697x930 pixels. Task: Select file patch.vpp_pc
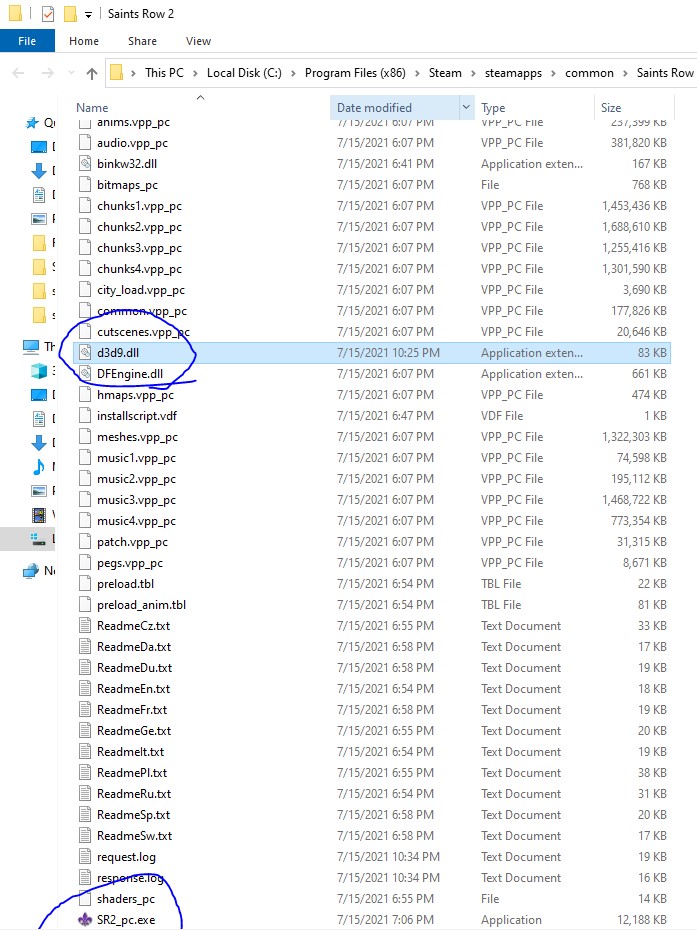pyautogui.click(x=132, y=542)
